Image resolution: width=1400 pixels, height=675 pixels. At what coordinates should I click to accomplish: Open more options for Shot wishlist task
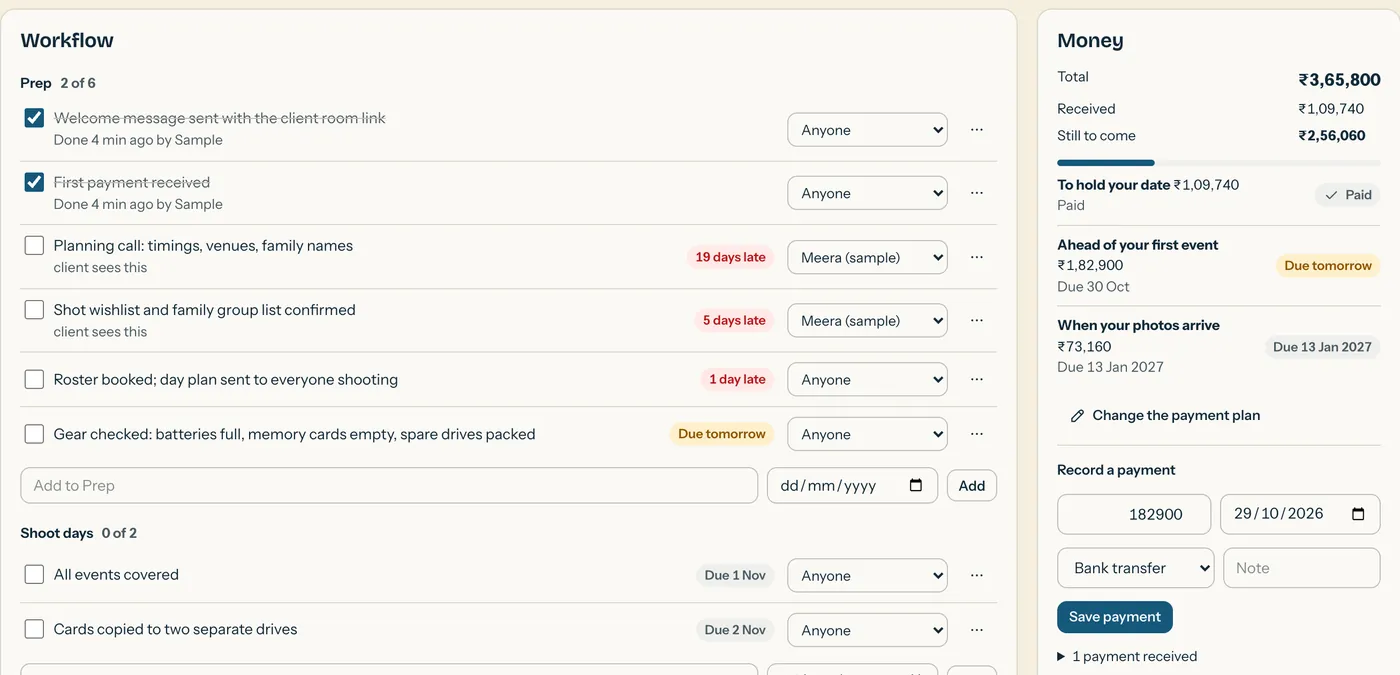977,320
